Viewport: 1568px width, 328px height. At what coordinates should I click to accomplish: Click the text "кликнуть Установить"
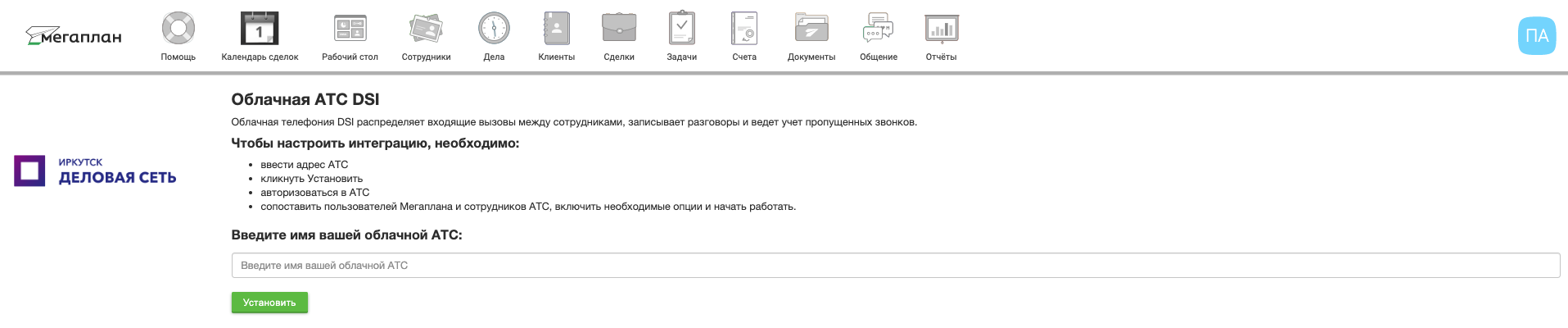[x=311, y=179]
